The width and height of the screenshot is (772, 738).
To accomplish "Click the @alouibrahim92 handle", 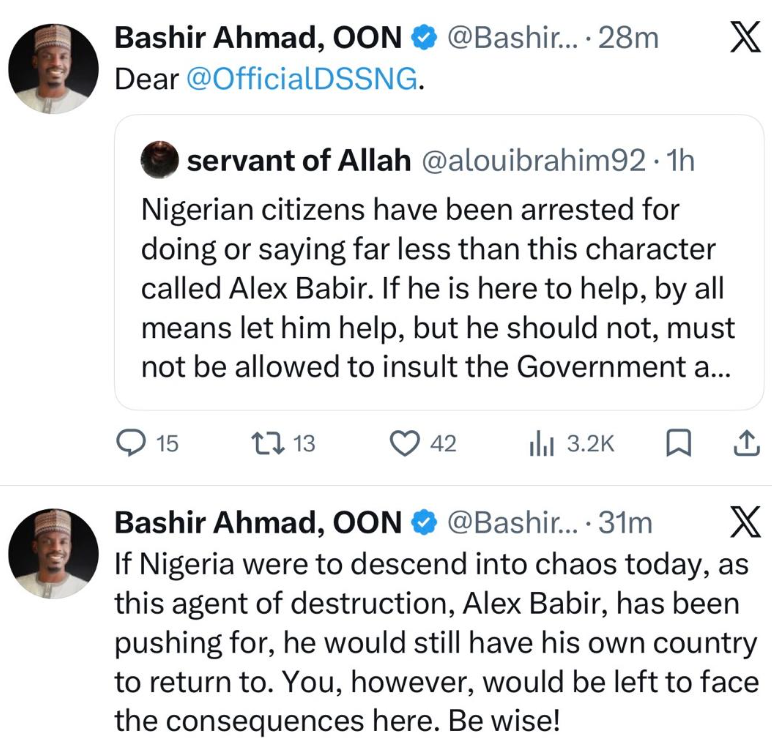I will point(535,161).
